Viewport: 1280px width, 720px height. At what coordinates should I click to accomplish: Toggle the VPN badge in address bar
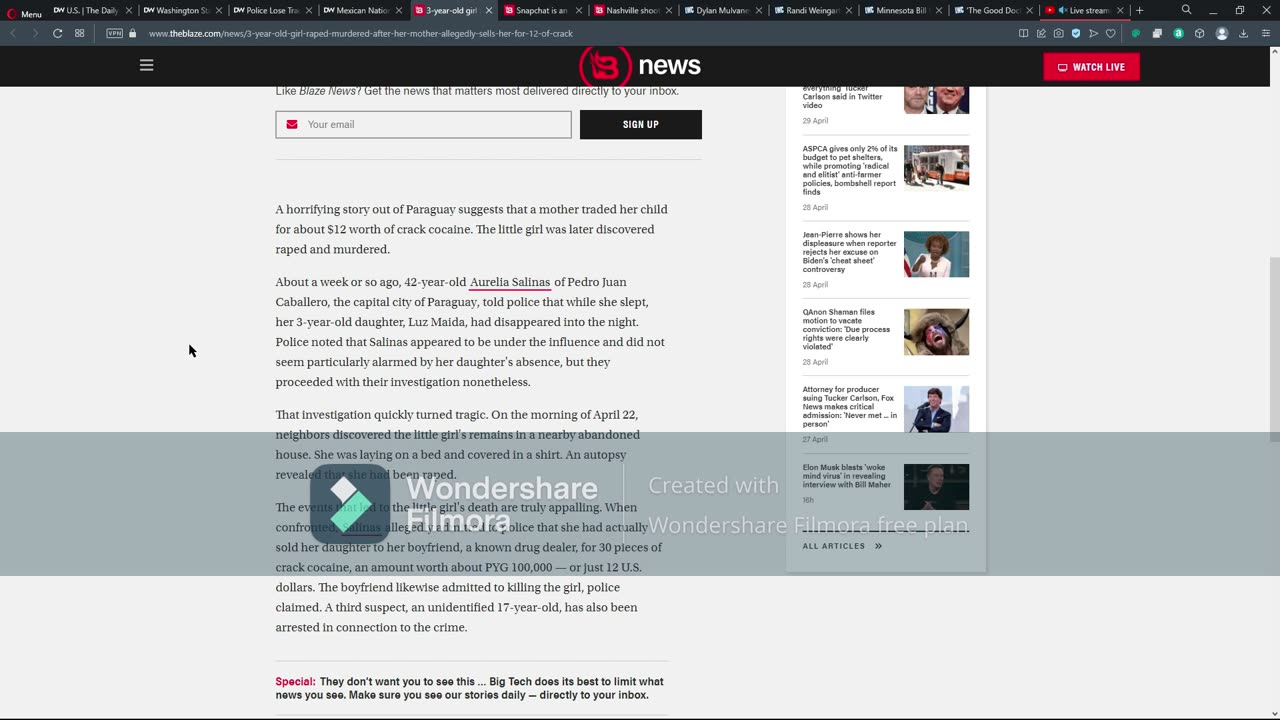point(114,33)
